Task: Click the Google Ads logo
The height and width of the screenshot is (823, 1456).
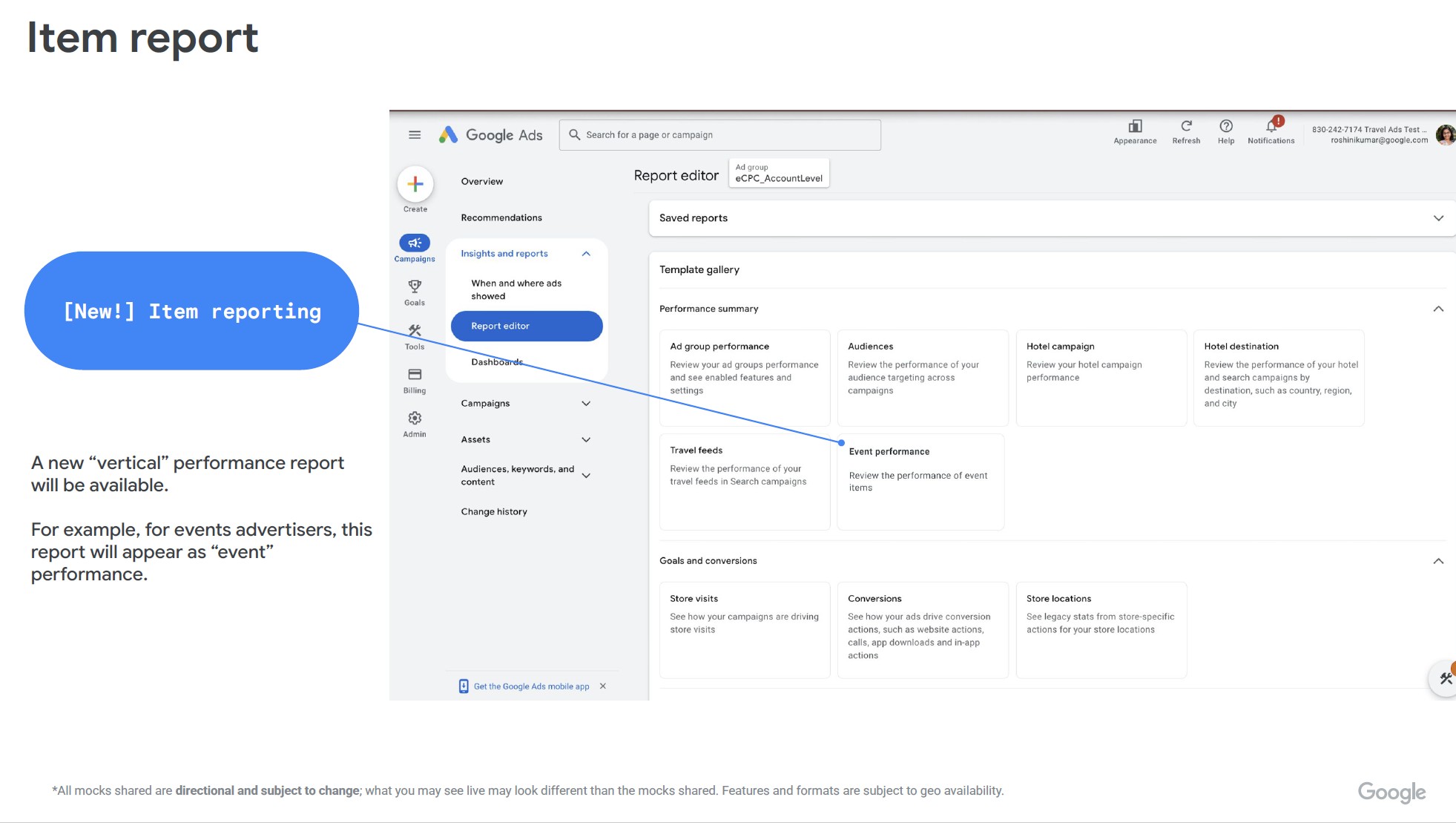Action: (490, 135)
